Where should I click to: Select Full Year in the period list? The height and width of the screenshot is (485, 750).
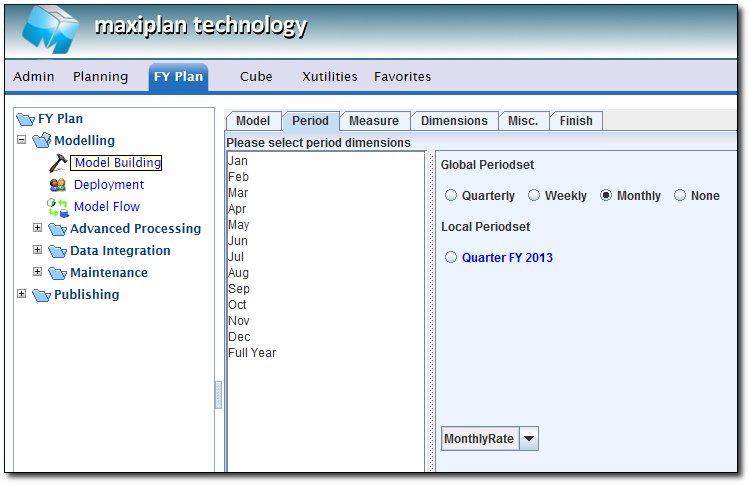(252, 353)
